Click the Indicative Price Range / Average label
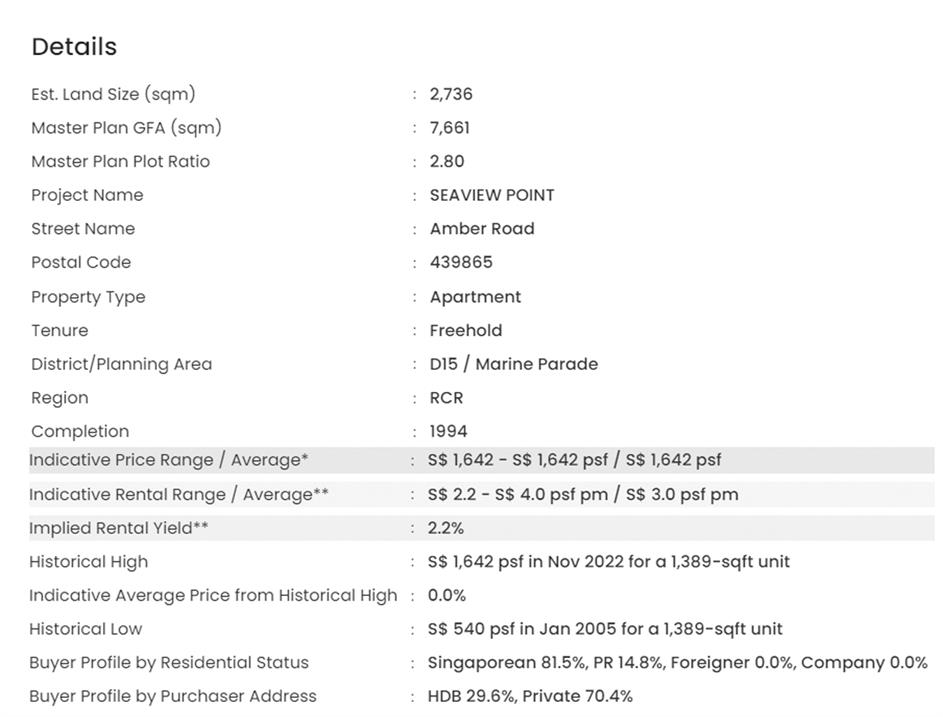The height and width of the screenshot is (717, 943). [x=169, y=460]
